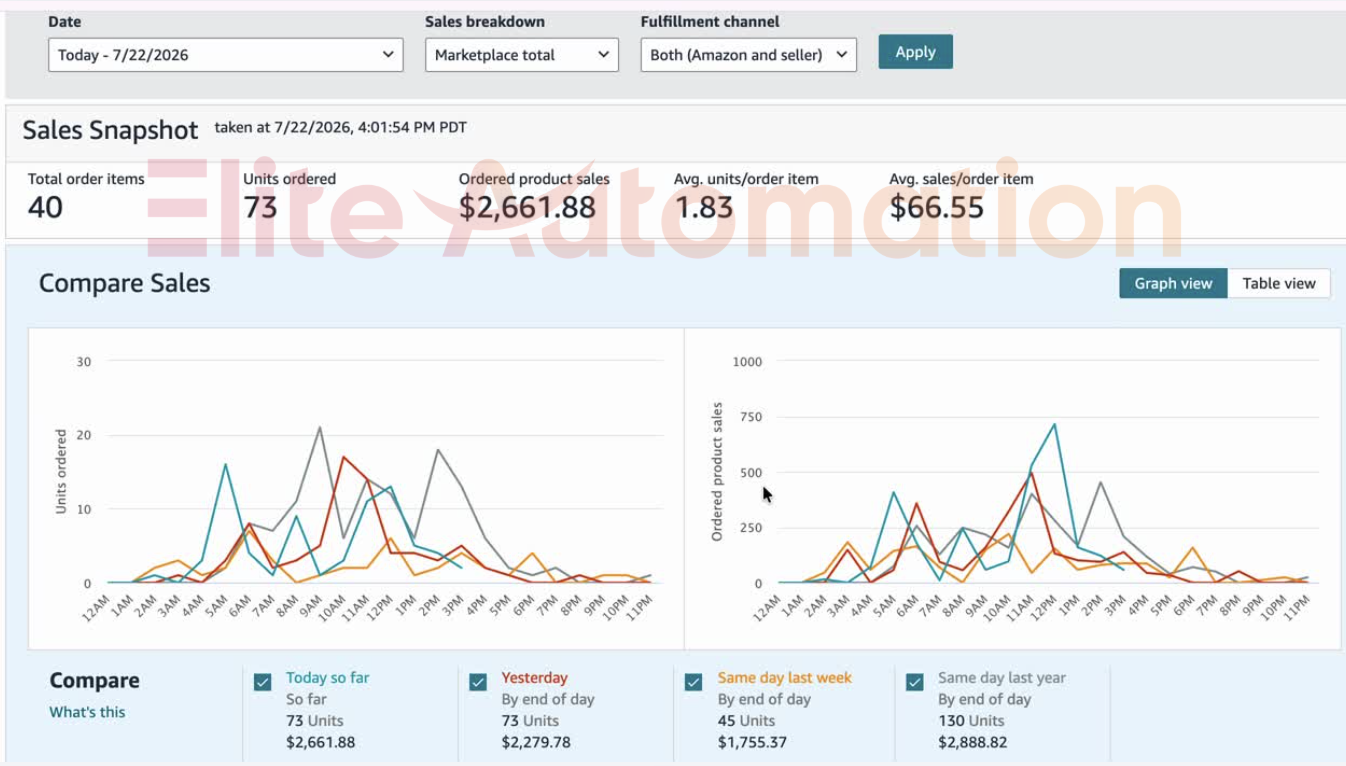1346x766 pixels.
Task: Click the Avg. sales/order item value $66.55
Action: [936, 207]
